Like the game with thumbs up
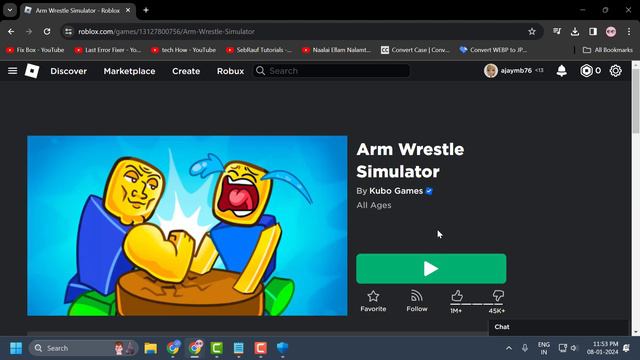The height and width of the screenshot is (360, 640). [x=457, y=296]
